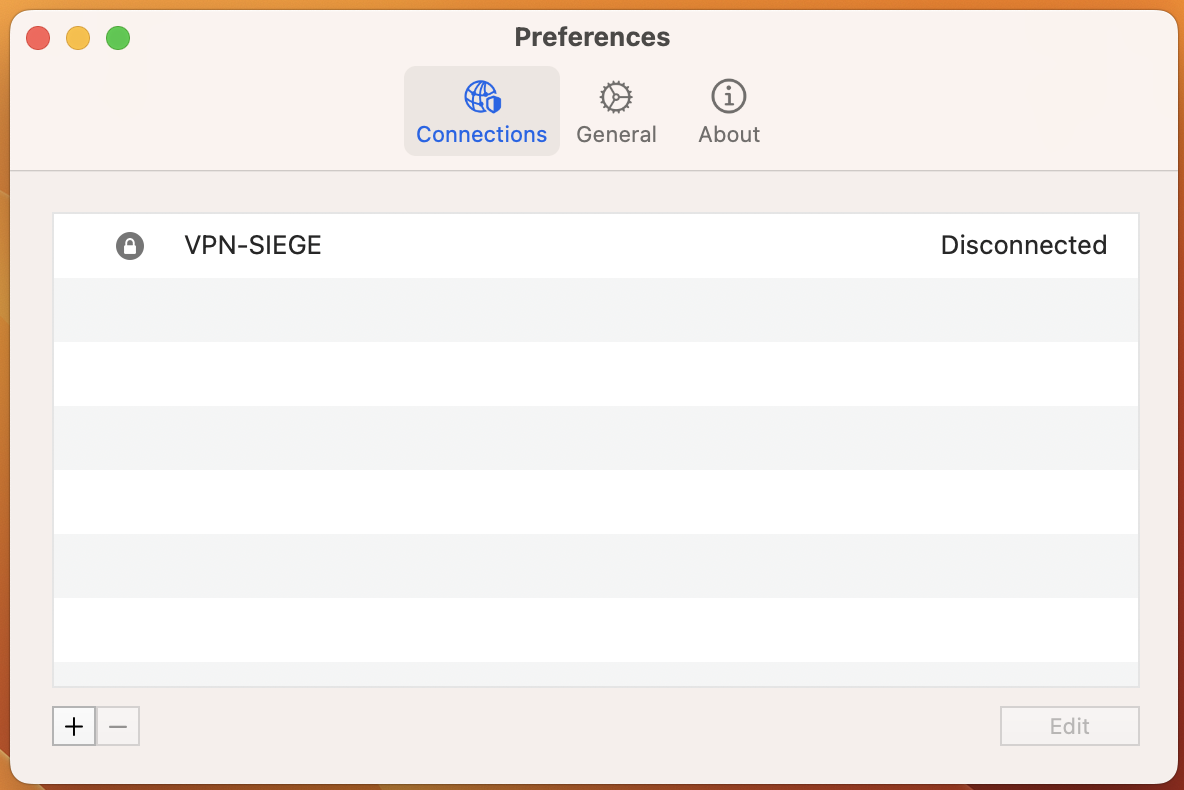Click the lock icon beside VPN-SIEGE
The height and width of the screenshot is (790, 1184).
130,246
